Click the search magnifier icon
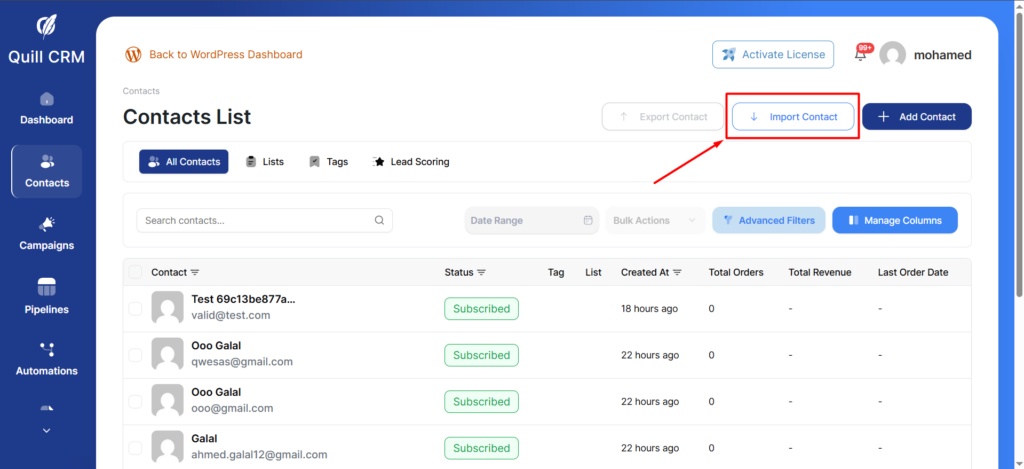Viewport: 1024px width, 469px height. click(x=379, y=221)
